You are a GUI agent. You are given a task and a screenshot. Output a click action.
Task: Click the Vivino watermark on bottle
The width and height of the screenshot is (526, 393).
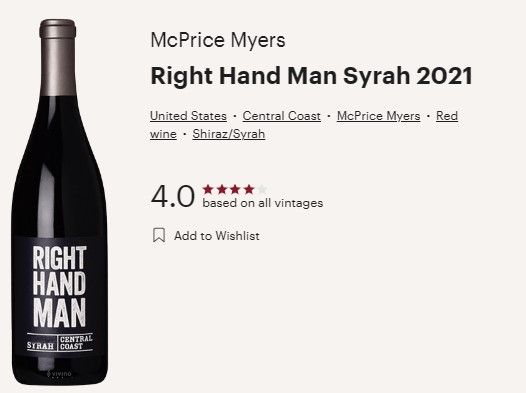click(x=59, y=374)
